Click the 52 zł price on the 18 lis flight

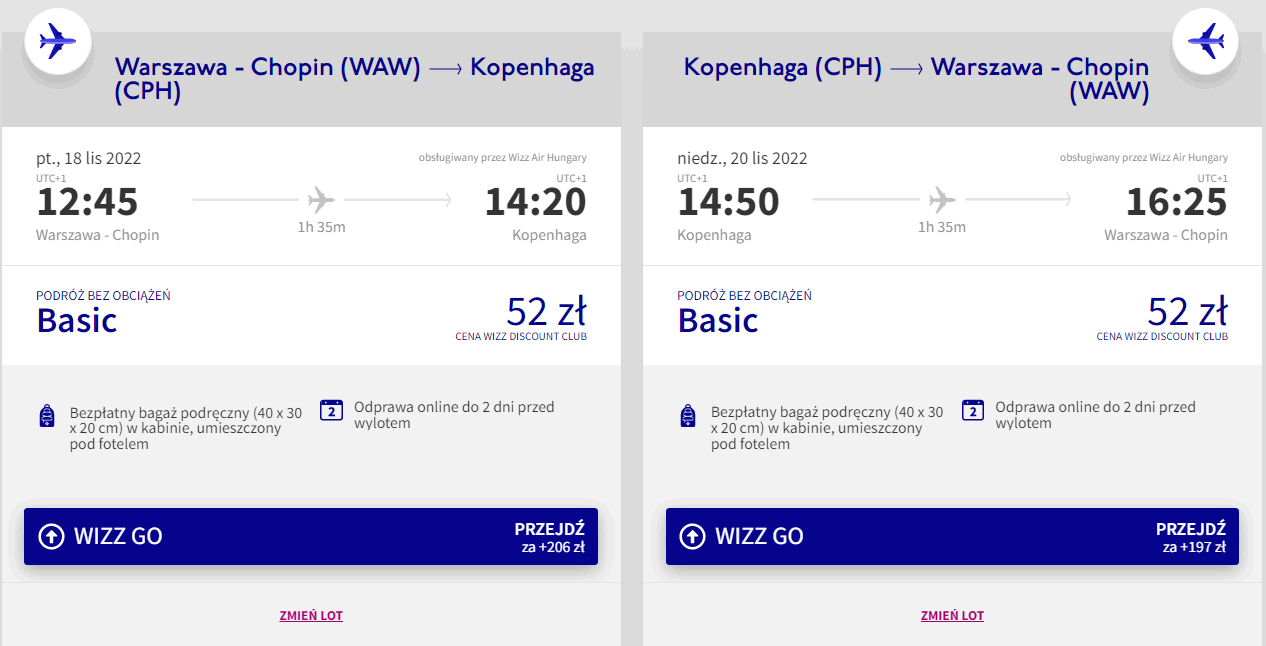pyautogui.click(x=546, y=312)
